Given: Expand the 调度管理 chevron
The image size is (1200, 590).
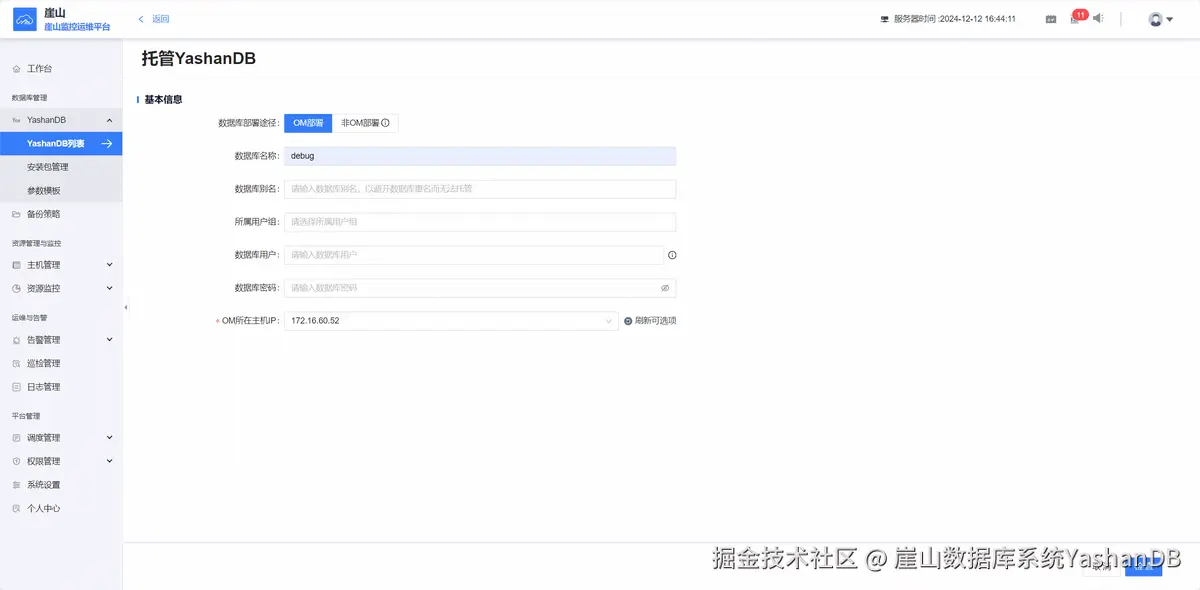Looking at the screenshot, I should point(109,438).
